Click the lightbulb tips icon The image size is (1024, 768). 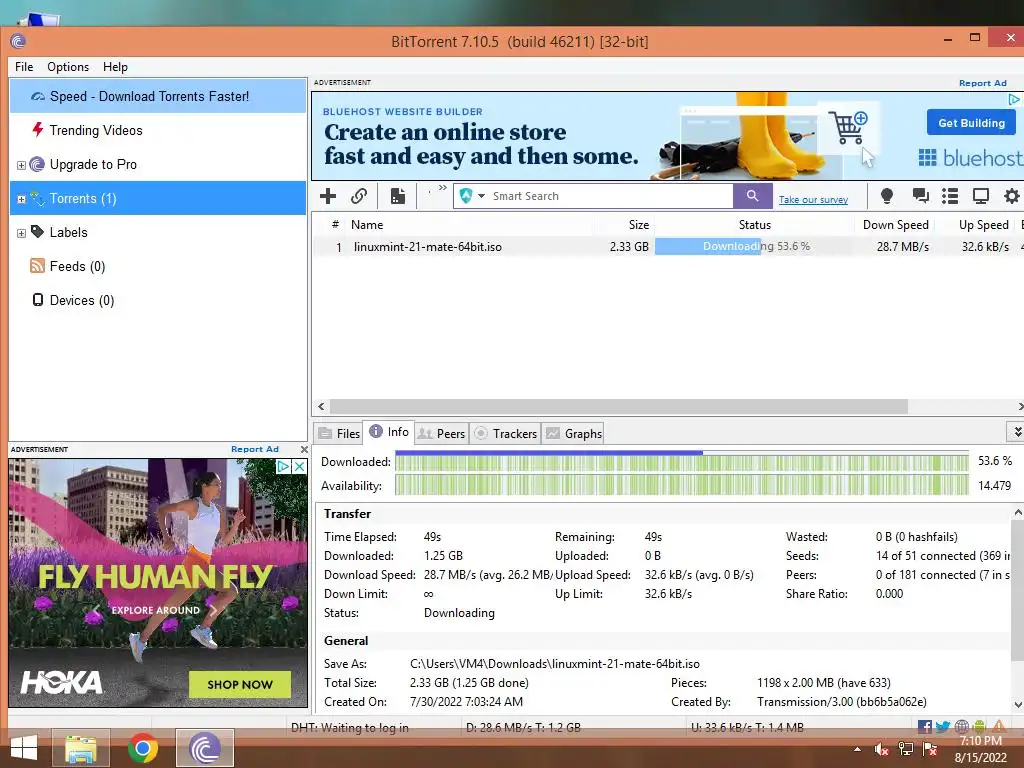coord(886,196)
